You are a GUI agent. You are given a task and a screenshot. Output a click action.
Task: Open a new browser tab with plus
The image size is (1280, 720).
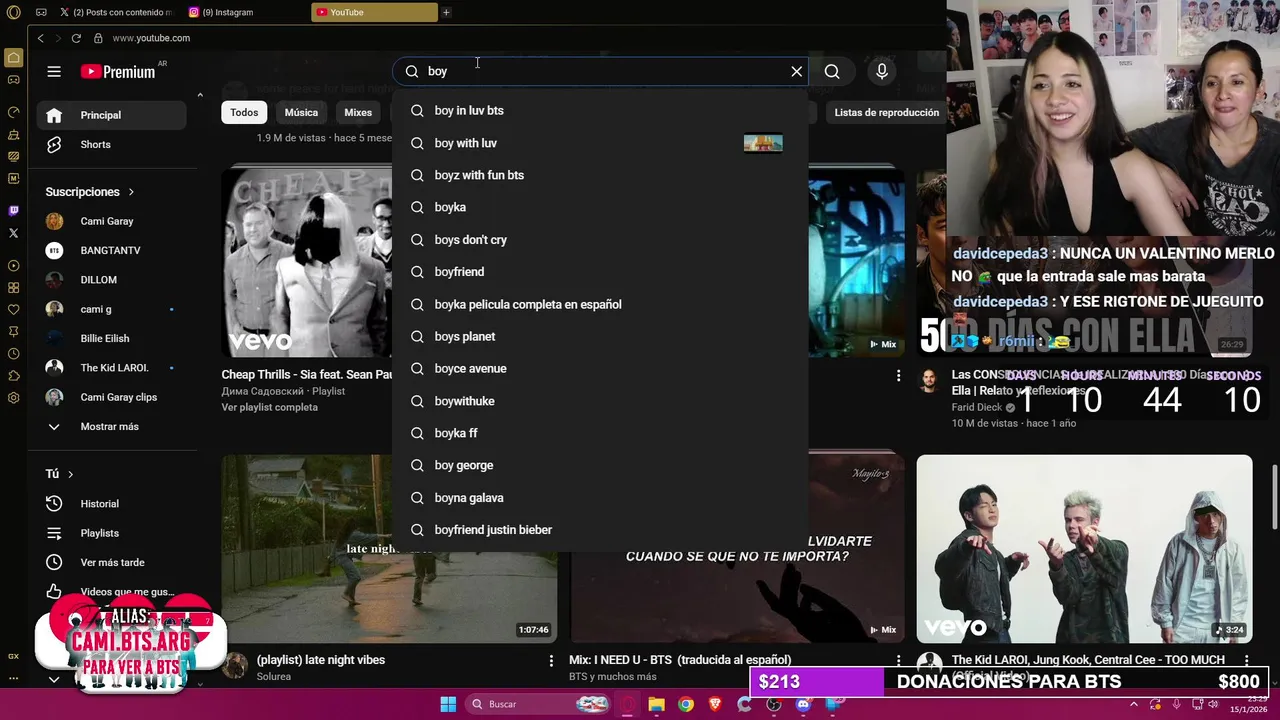(x=446, y=12)
